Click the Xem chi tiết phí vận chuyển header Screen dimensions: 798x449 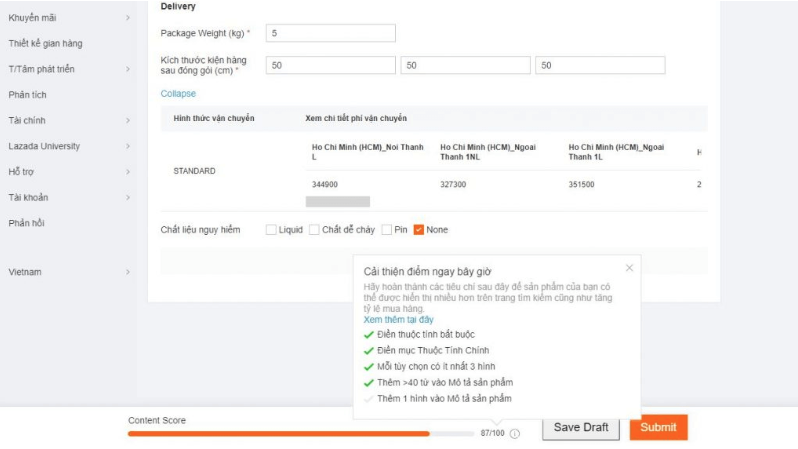tap(356, 118)
